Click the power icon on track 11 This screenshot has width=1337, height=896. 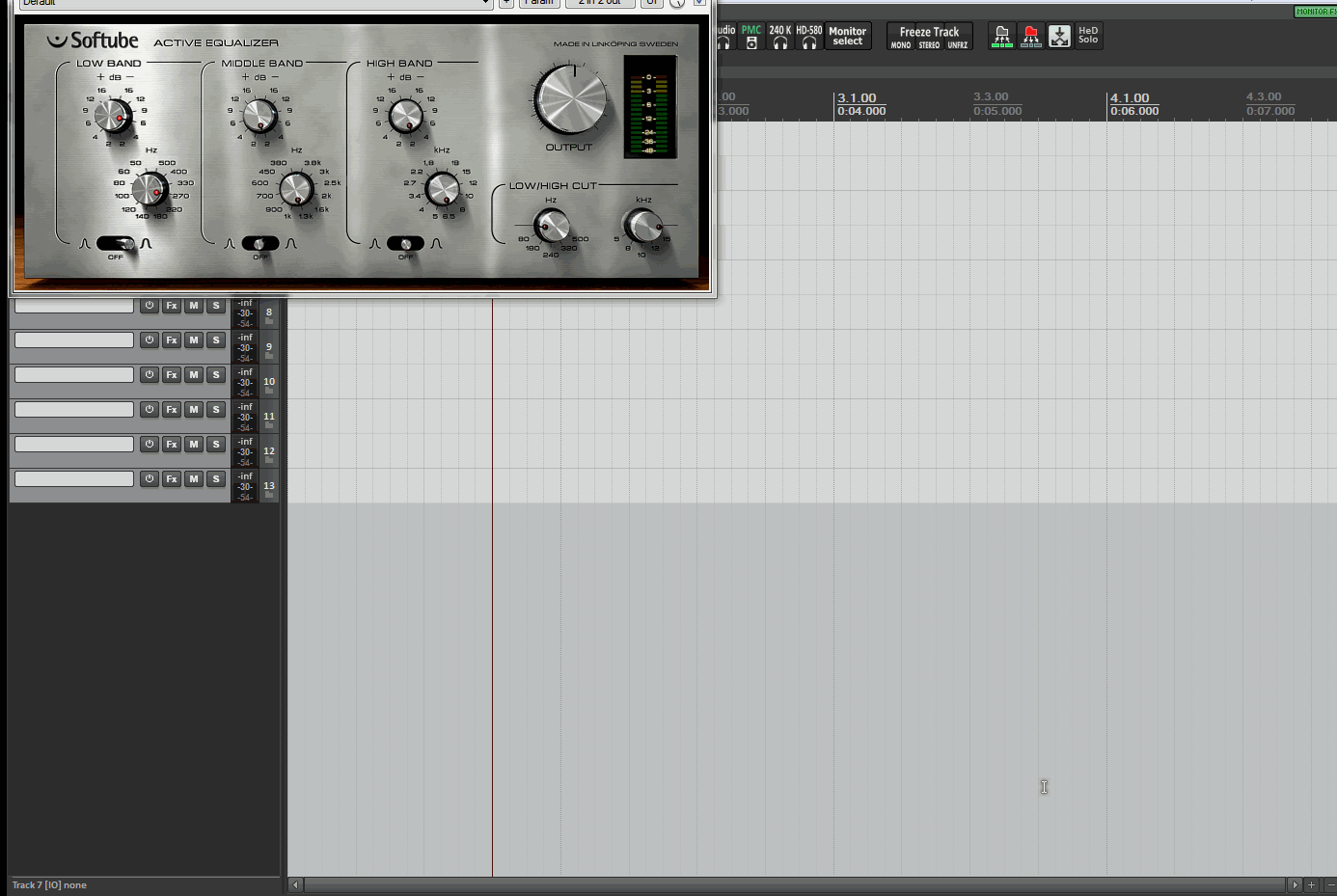click(150, 410)
